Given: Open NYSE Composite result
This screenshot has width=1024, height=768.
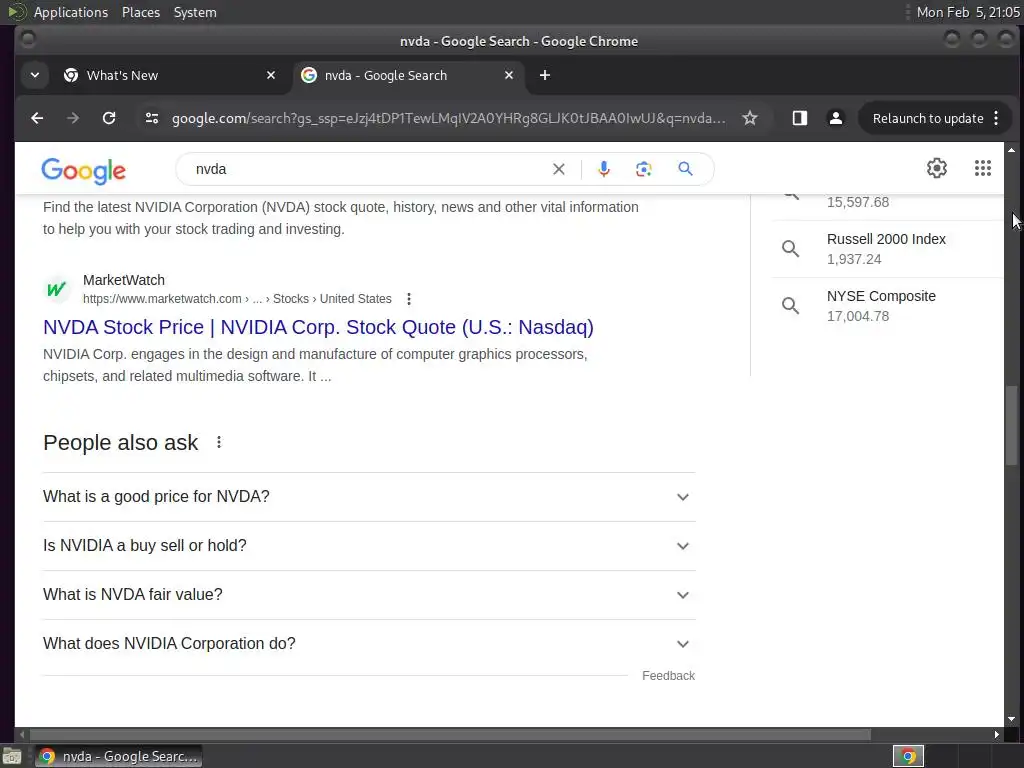Looking at the screenshot, I should click(x=886, y=306).
